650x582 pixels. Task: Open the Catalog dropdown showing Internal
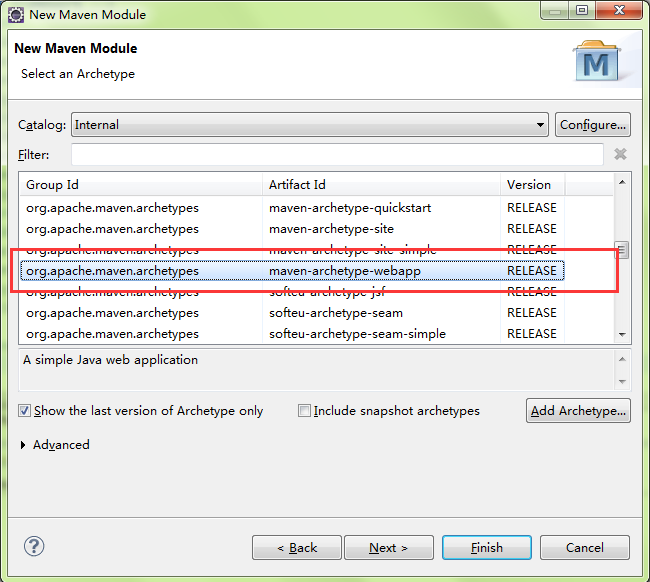point(310,124)
